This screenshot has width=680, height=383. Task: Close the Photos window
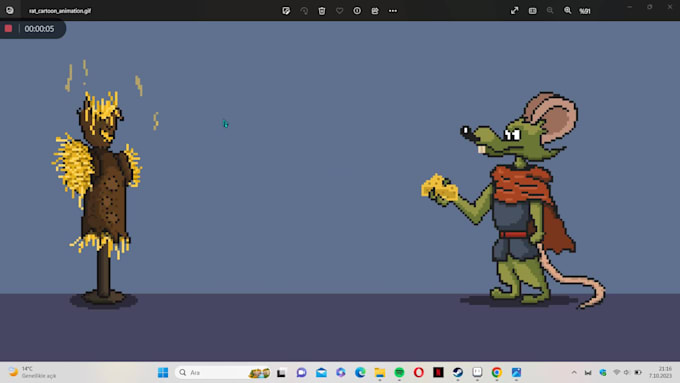click(670, 7)
